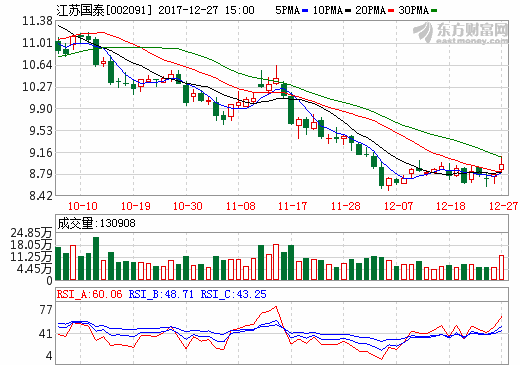The width and height of the screenshot is (520, 365).
Task: Click the RSI_B:48.71 indicator label
Action: [x=161, y=294]
